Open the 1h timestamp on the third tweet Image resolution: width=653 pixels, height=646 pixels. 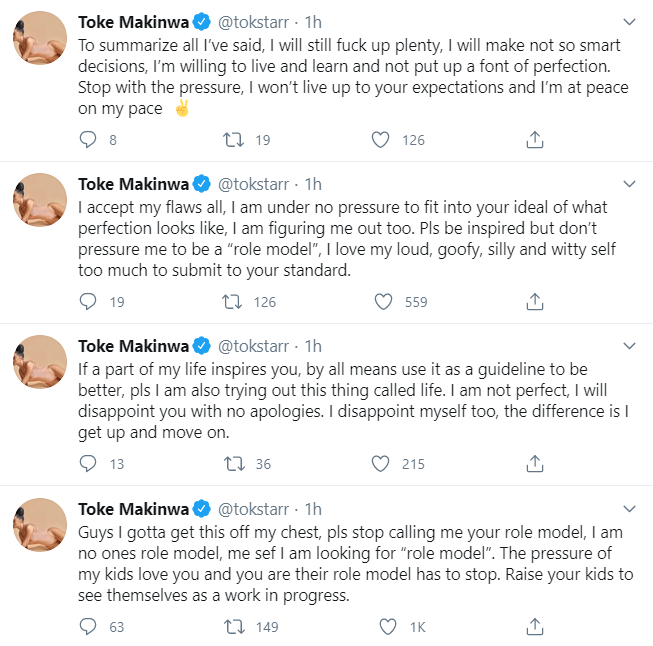[313, 347]
